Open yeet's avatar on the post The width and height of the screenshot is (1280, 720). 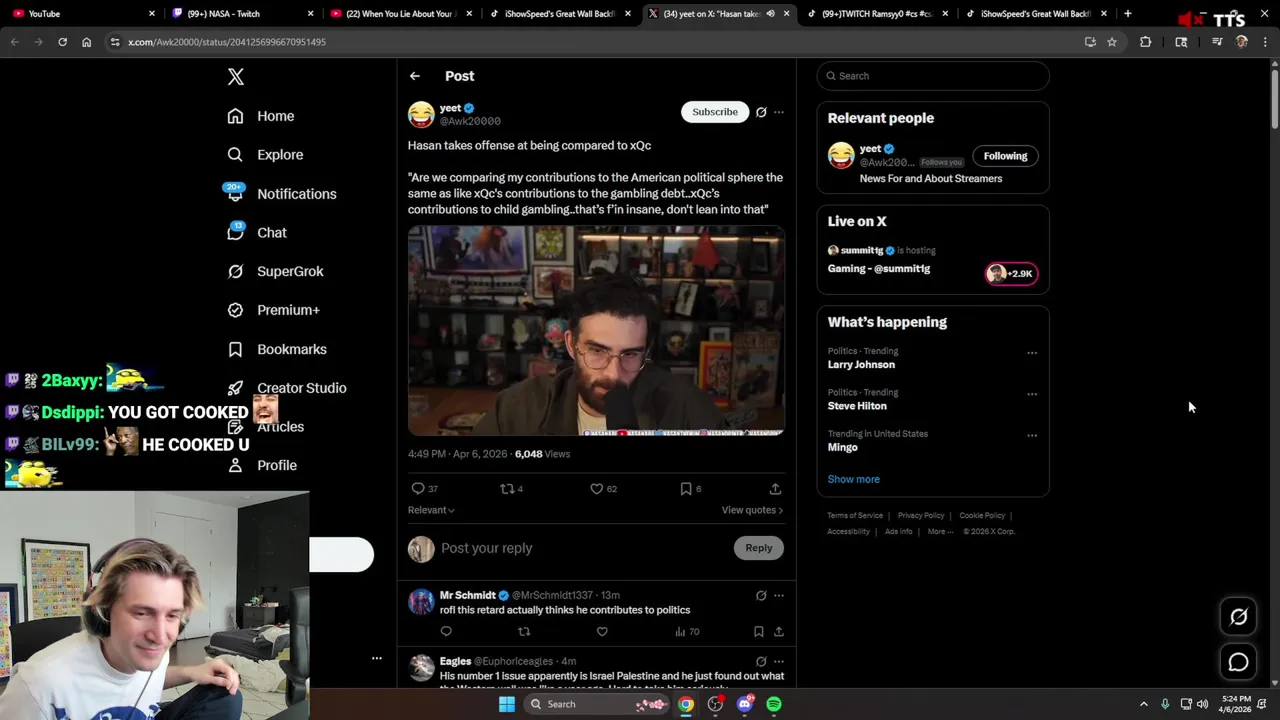coord(421,114)
